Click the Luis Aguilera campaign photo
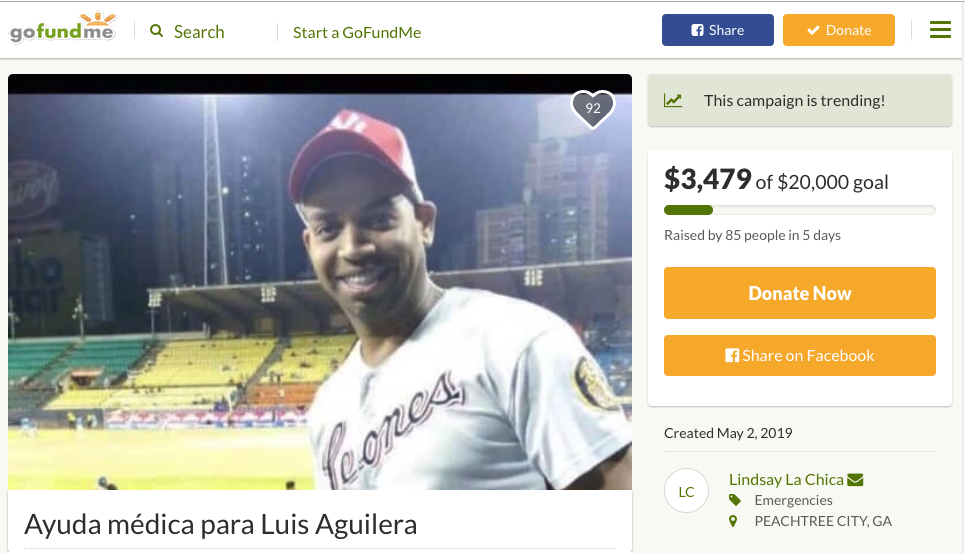This screenshot has width=965, height=554. click(x=320, y=282)
